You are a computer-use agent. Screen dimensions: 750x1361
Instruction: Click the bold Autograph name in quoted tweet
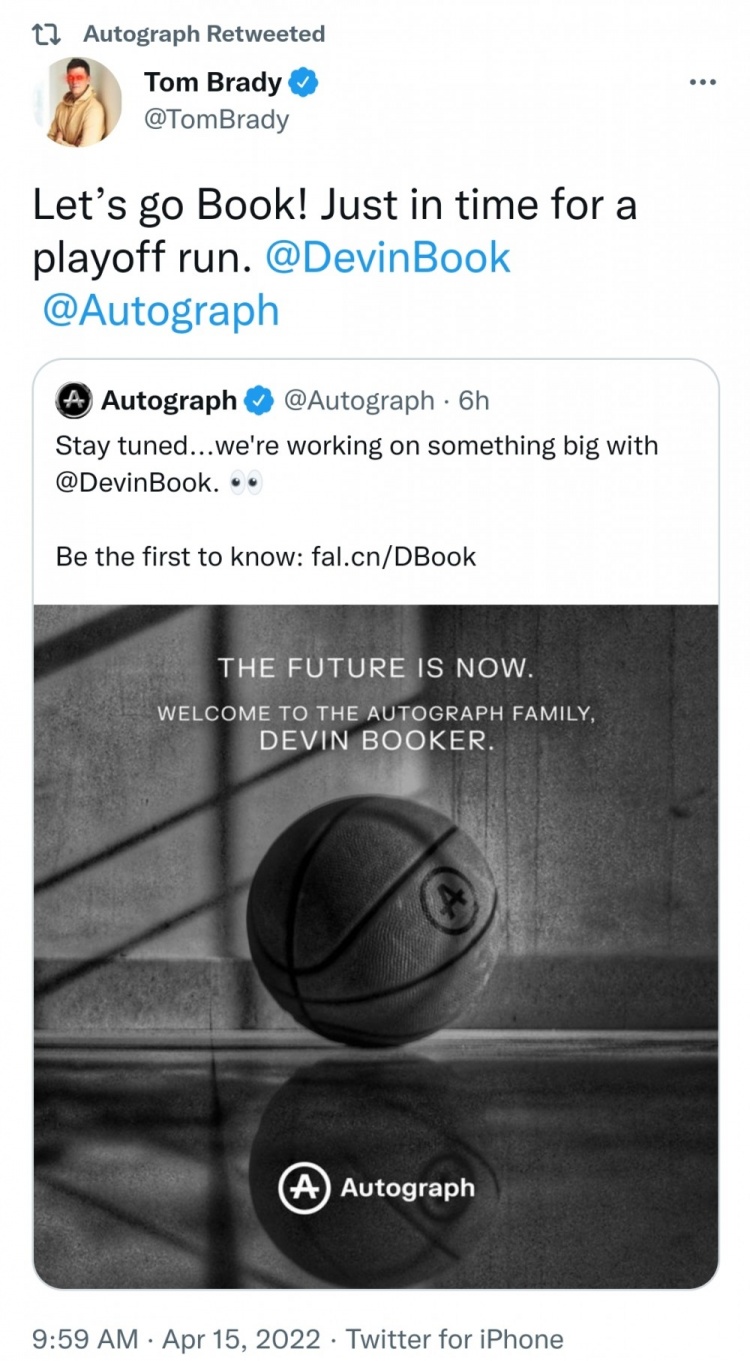[169, 401]
